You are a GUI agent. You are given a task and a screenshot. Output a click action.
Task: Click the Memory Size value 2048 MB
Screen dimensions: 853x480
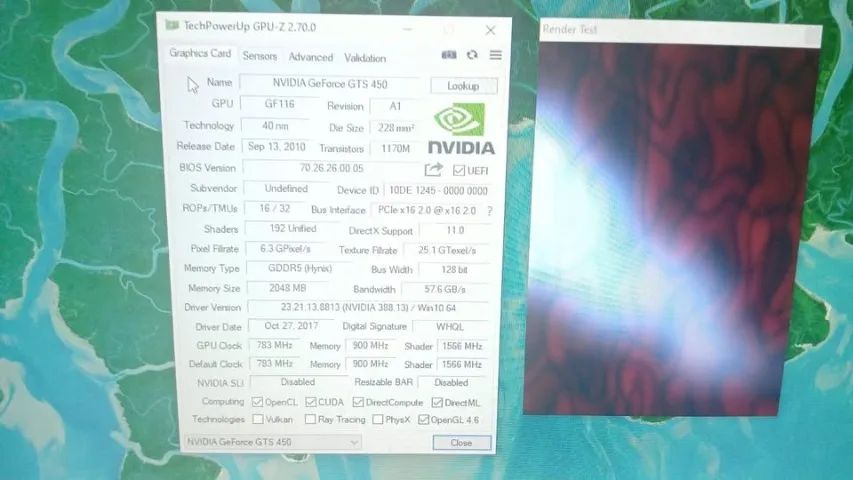pyautogui.click(x=287, y=288)
